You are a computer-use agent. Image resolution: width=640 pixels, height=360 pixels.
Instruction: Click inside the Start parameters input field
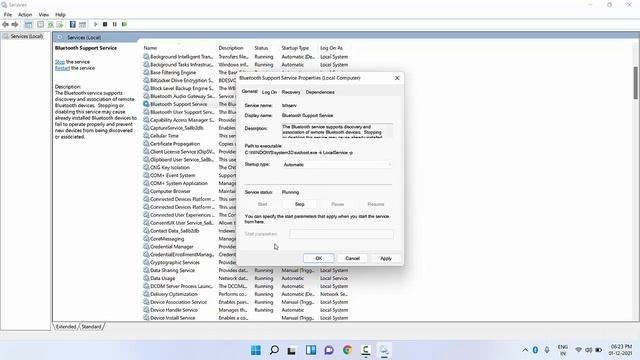tap(342, 234)
